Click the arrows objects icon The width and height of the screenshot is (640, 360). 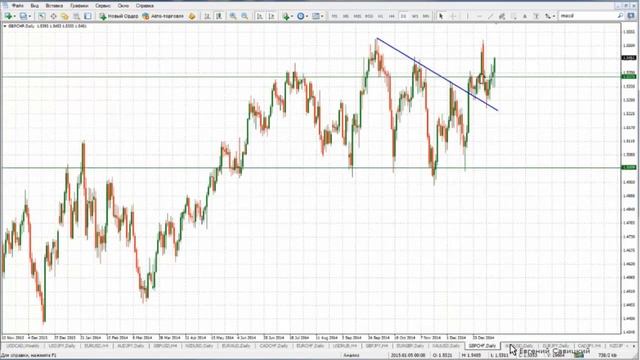coord(547,16)
